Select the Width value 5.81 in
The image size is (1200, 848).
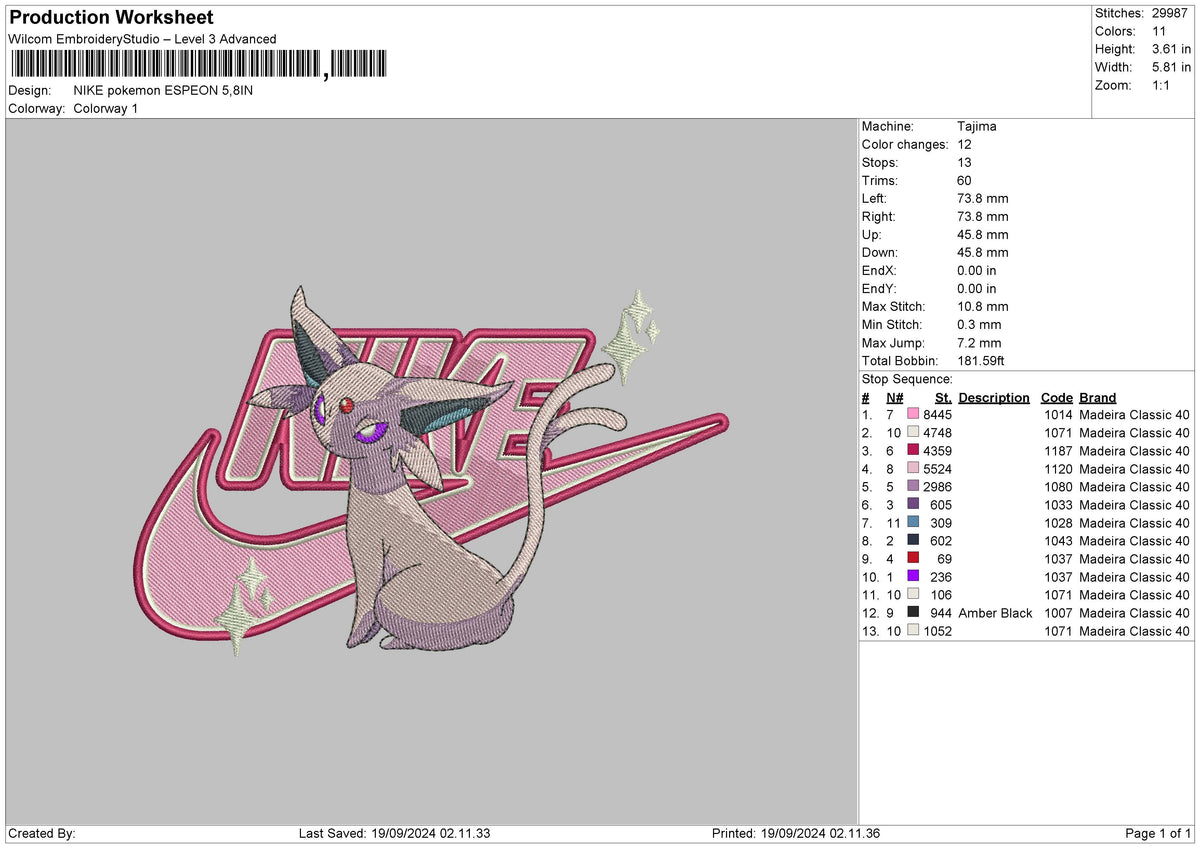point(1172,67)
